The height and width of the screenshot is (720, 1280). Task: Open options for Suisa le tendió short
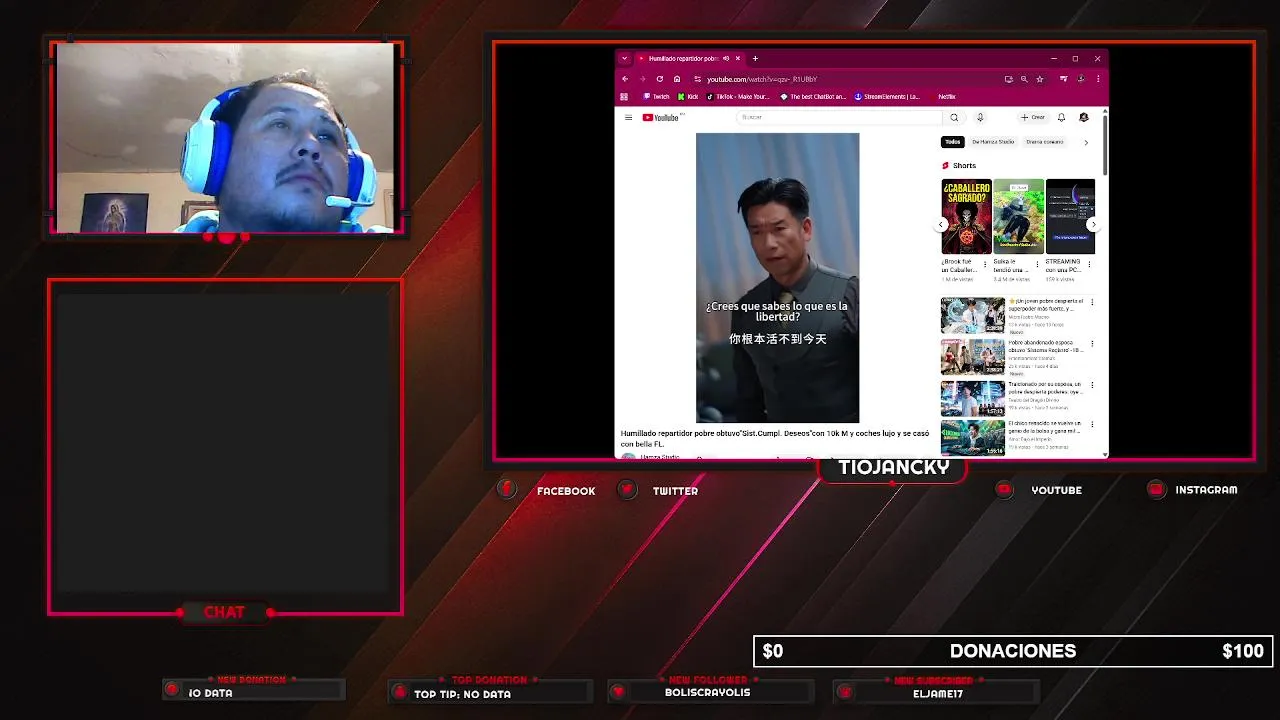[1038, 265]
